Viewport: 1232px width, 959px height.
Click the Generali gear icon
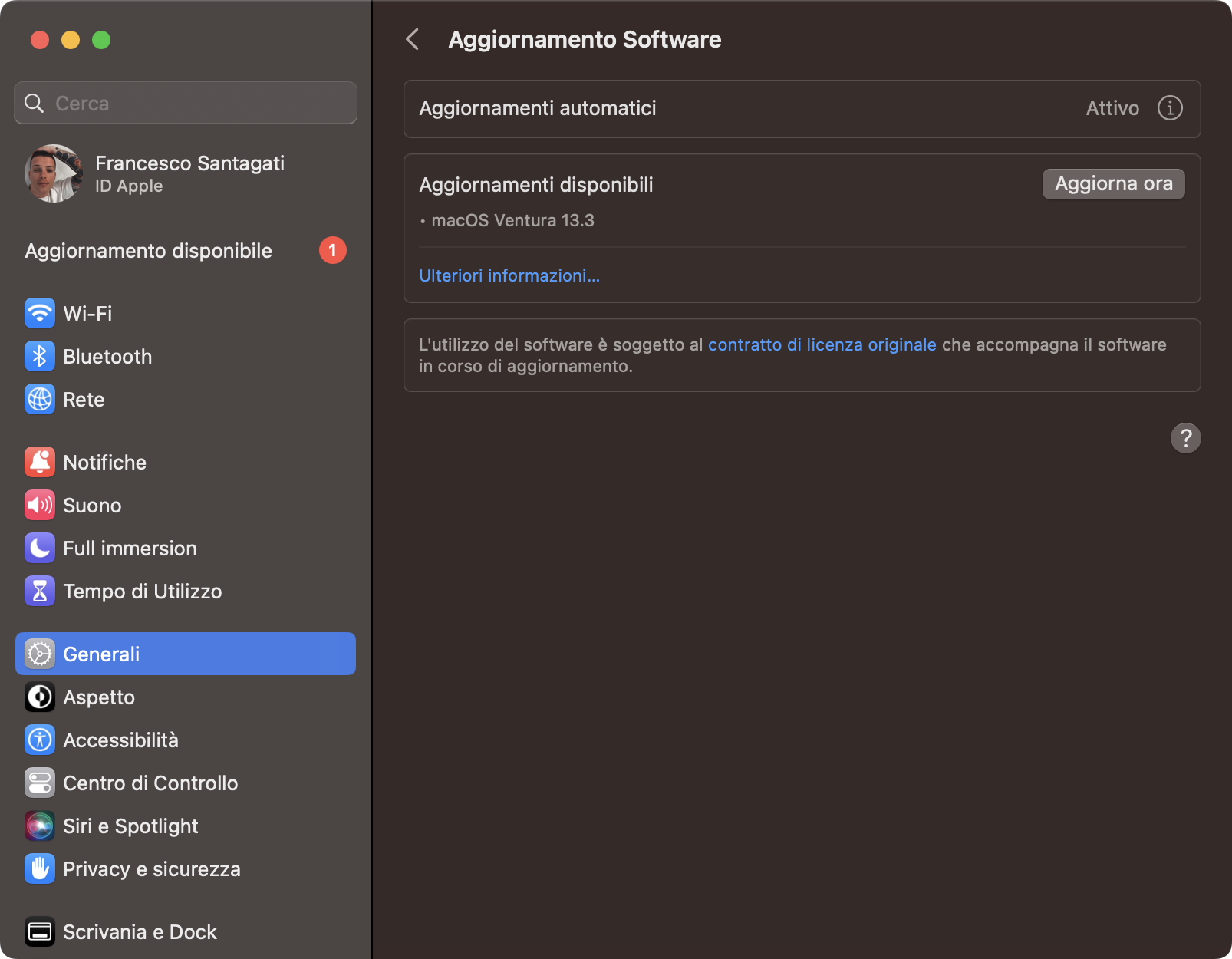coord(40,654)
